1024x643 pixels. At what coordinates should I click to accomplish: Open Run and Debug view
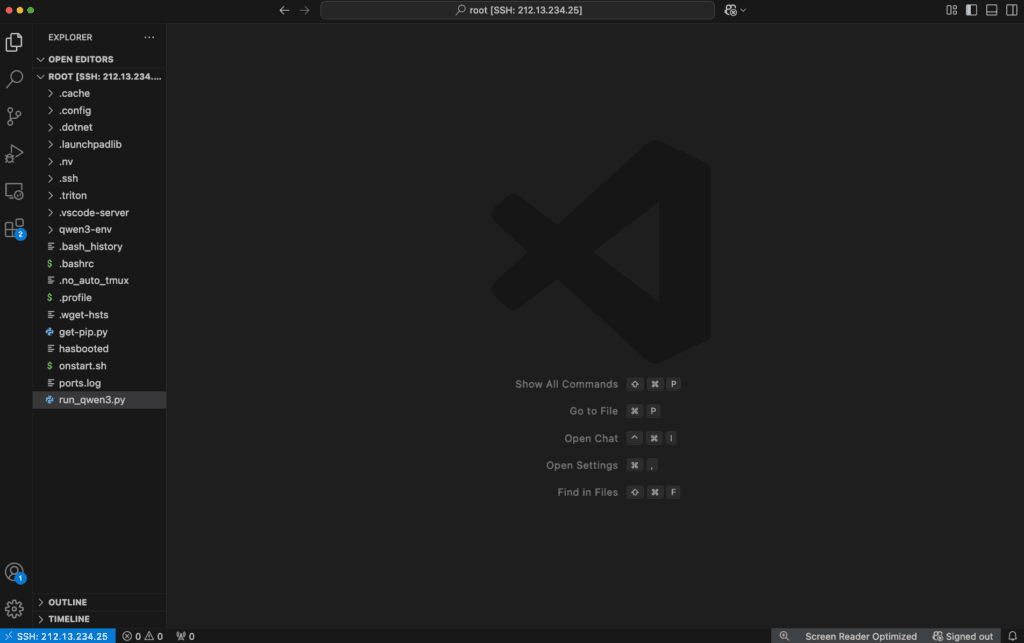(14, 154)
